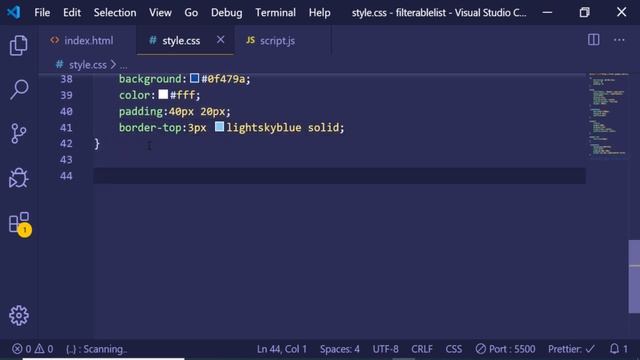Screen dimensions: 640x360
Task: Click the vertical scrollbar thumb
Action: tap(634, 276)
